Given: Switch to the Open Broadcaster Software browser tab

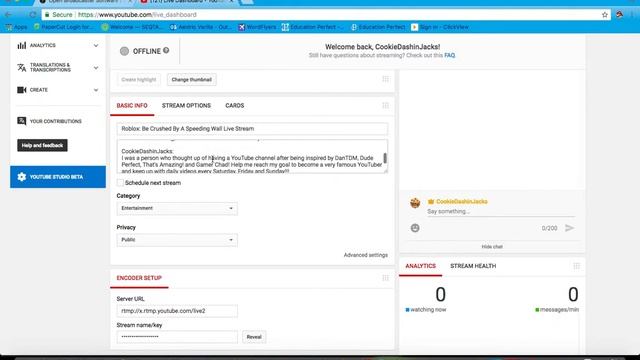Looking at the screenshot, I should pos(84,2).
